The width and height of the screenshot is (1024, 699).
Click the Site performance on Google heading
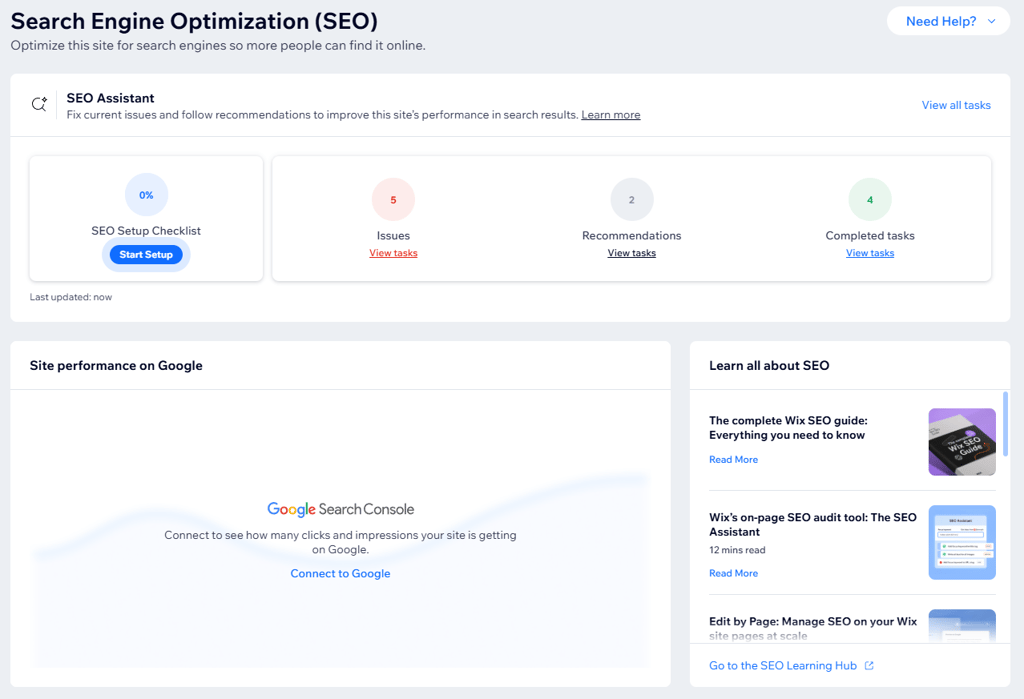click(116, 366)
